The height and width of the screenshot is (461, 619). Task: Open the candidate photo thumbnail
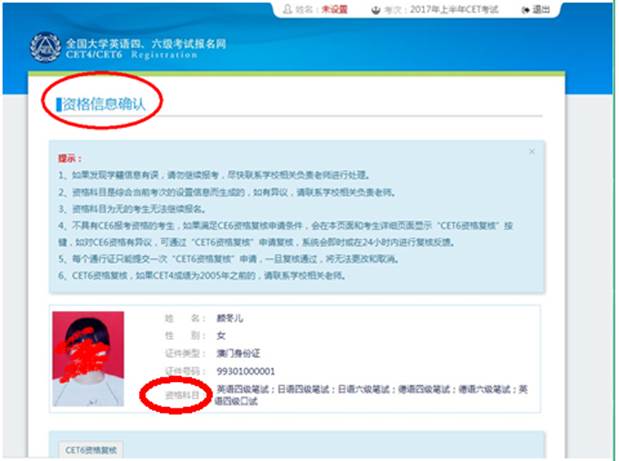tap(88, 359)
